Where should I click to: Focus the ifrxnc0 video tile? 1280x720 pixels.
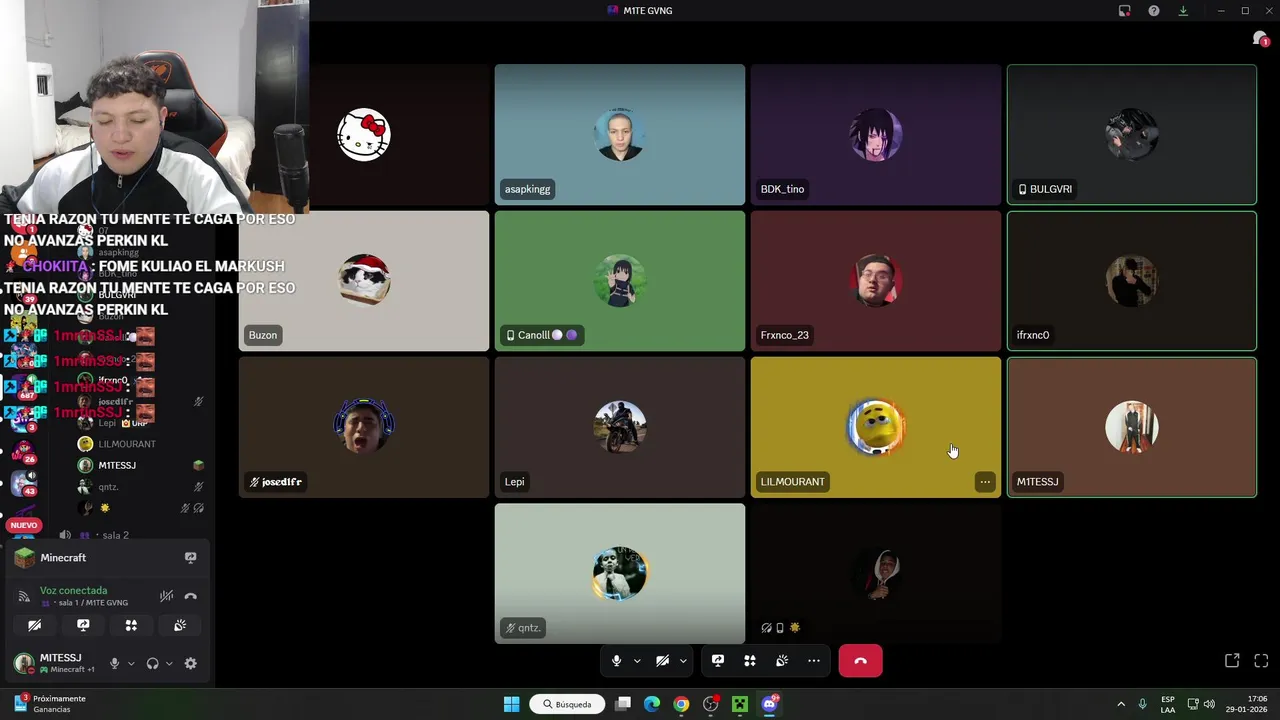tap(1132, 281)
